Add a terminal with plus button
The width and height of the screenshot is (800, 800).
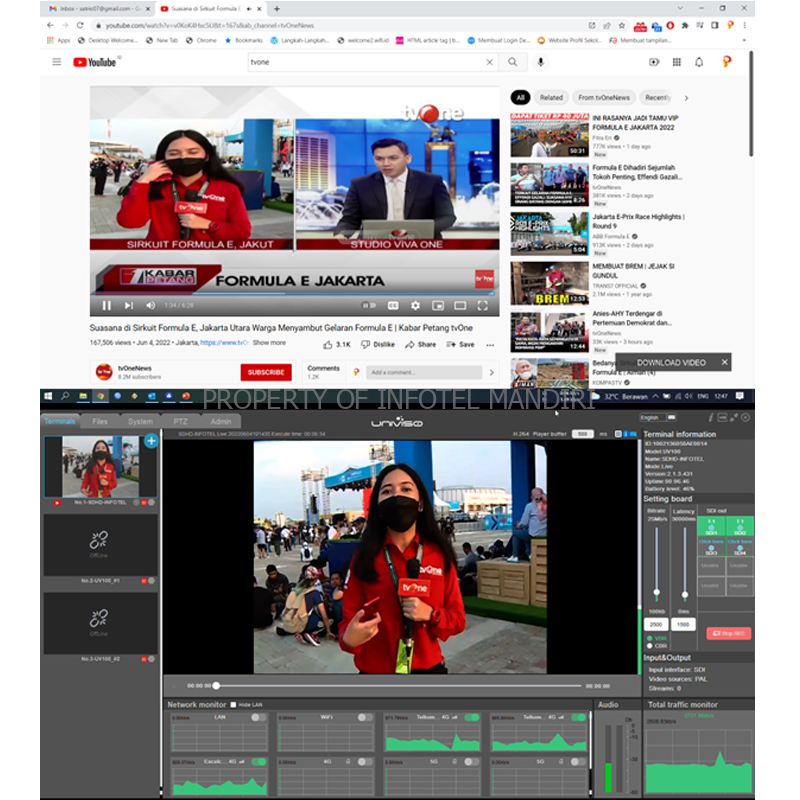click(x=151, y=441)
